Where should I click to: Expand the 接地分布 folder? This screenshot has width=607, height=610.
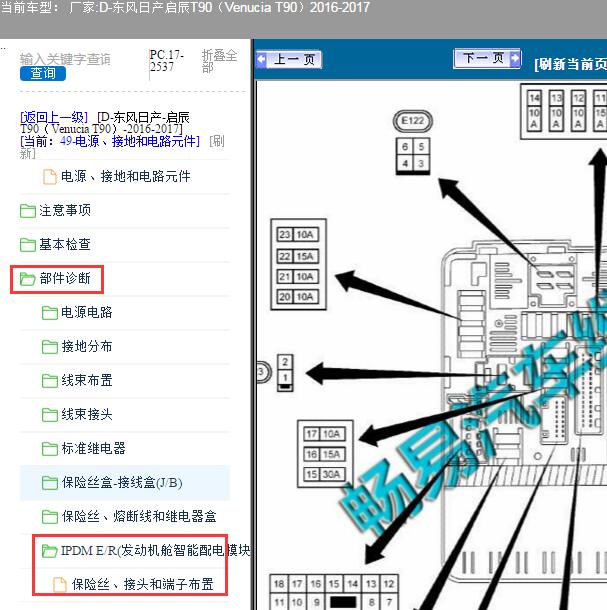[x=87, y=346]
